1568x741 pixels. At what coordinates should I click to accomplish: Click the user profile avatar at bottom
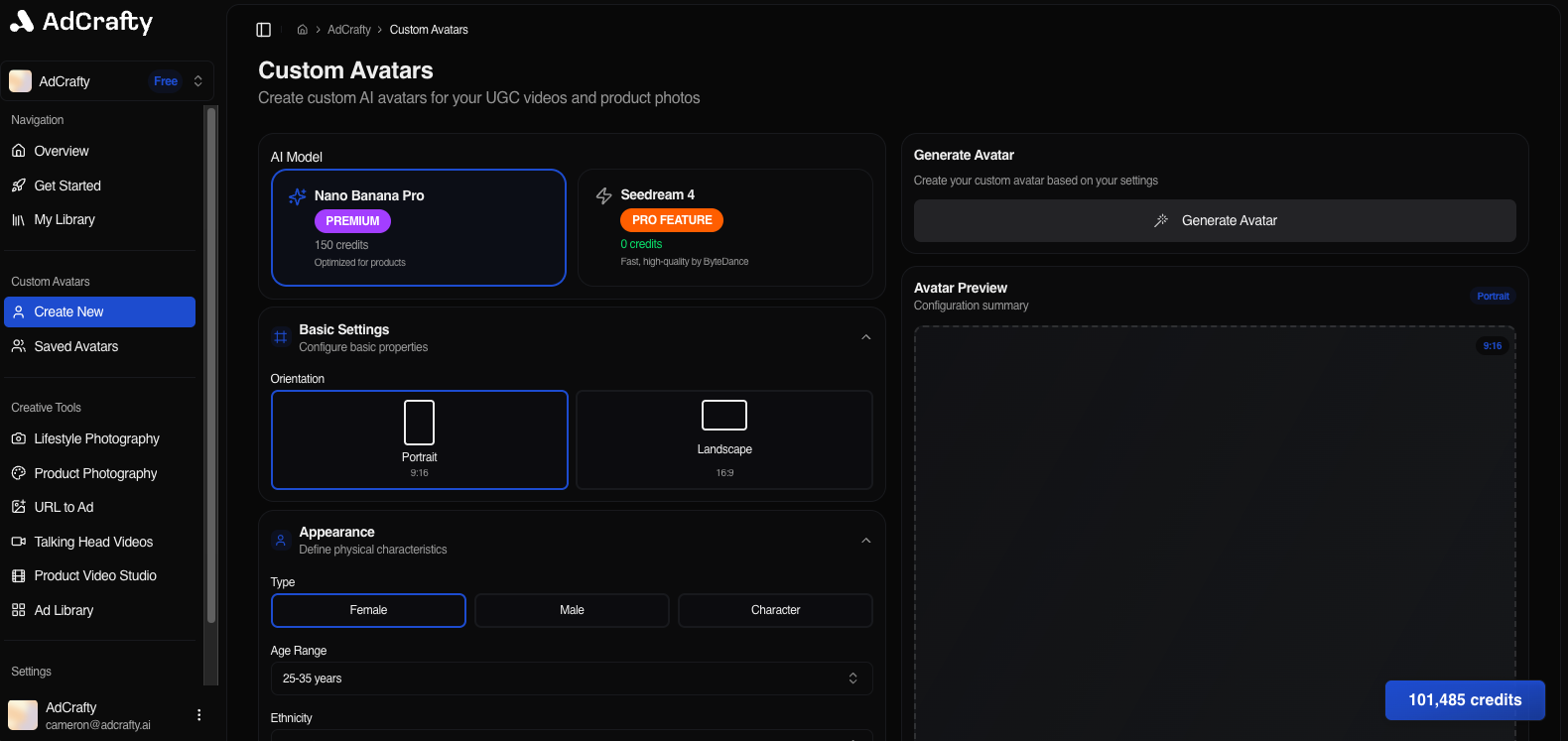click(23, 715)
